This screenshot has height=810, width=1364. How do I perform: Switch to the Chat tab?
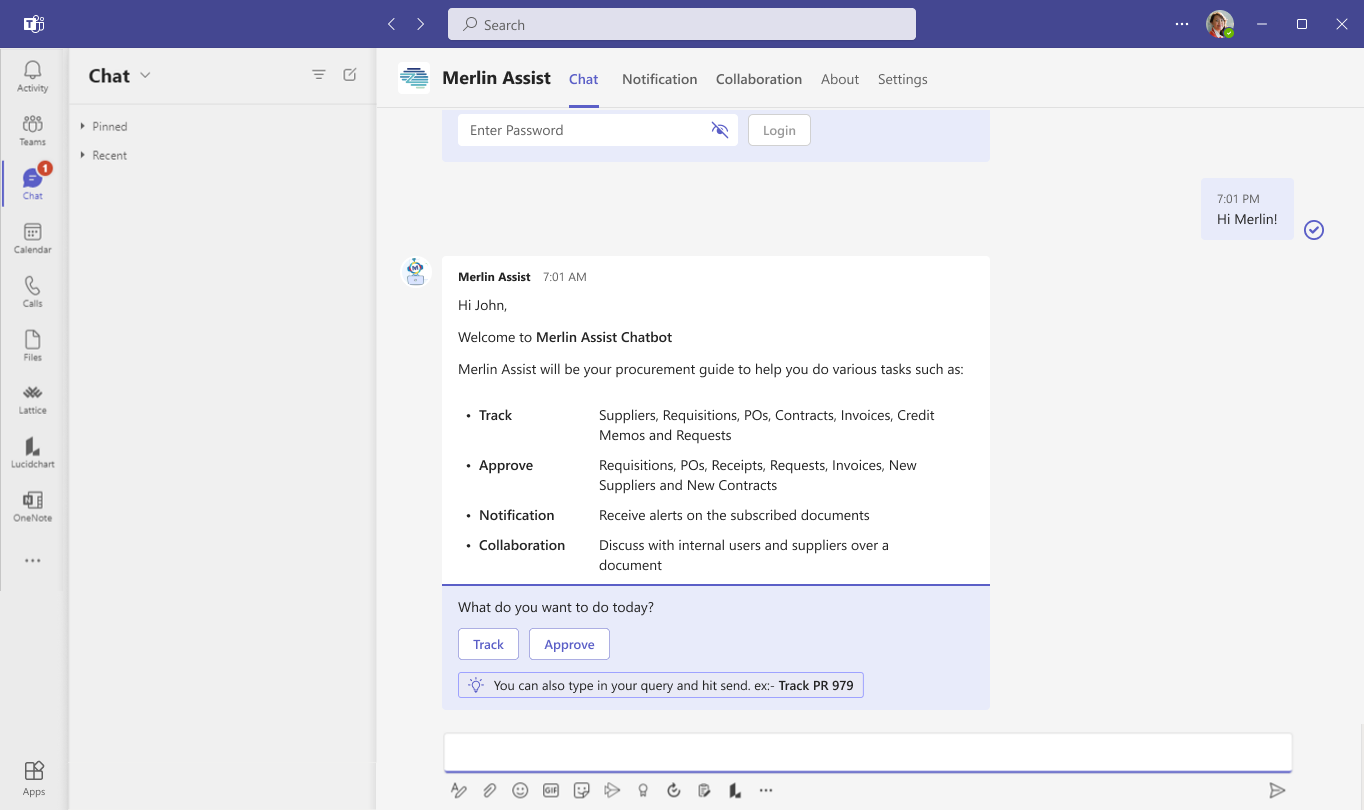pyautogui.click(x=584, y=79)
